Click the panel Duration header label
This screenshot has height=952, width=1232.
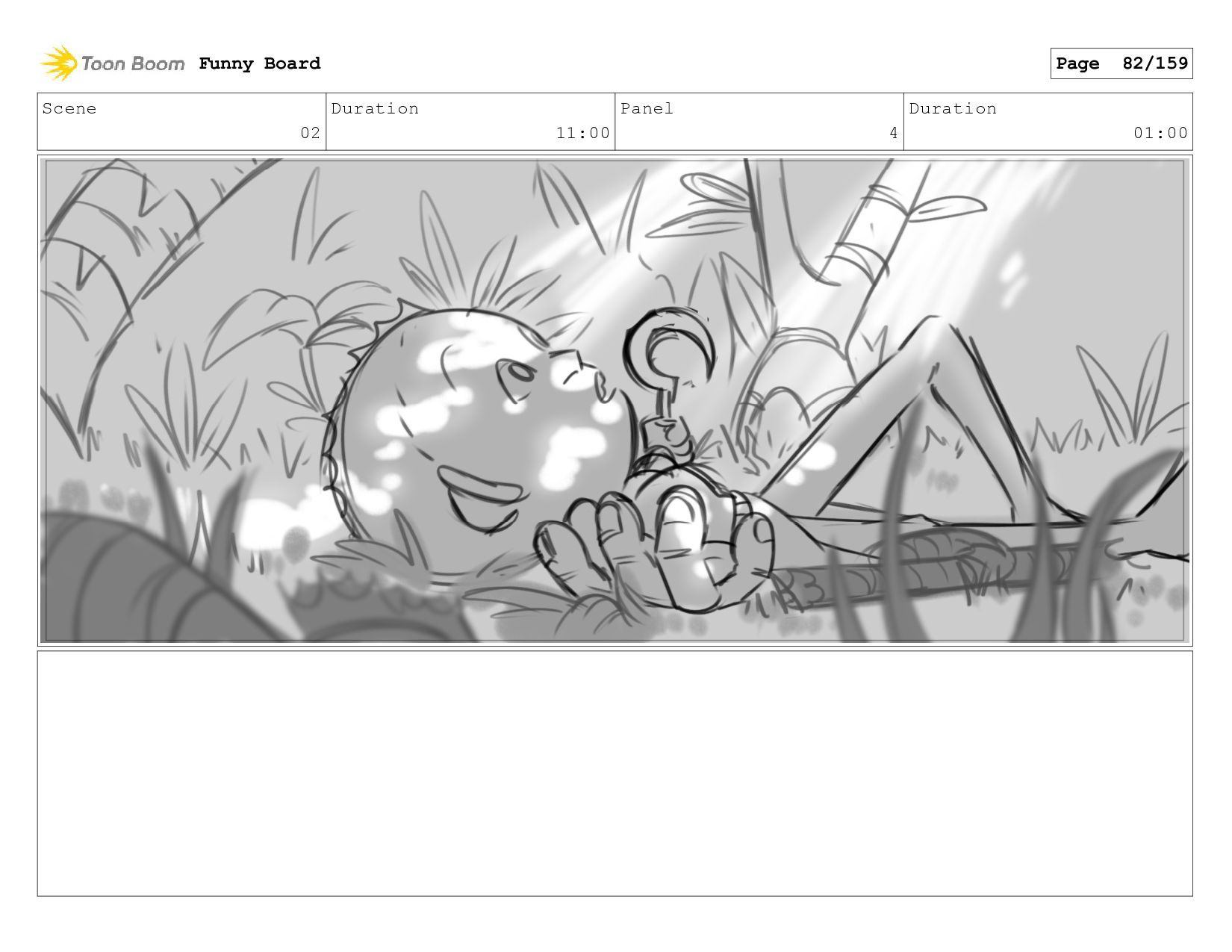[x=953, y=109]
